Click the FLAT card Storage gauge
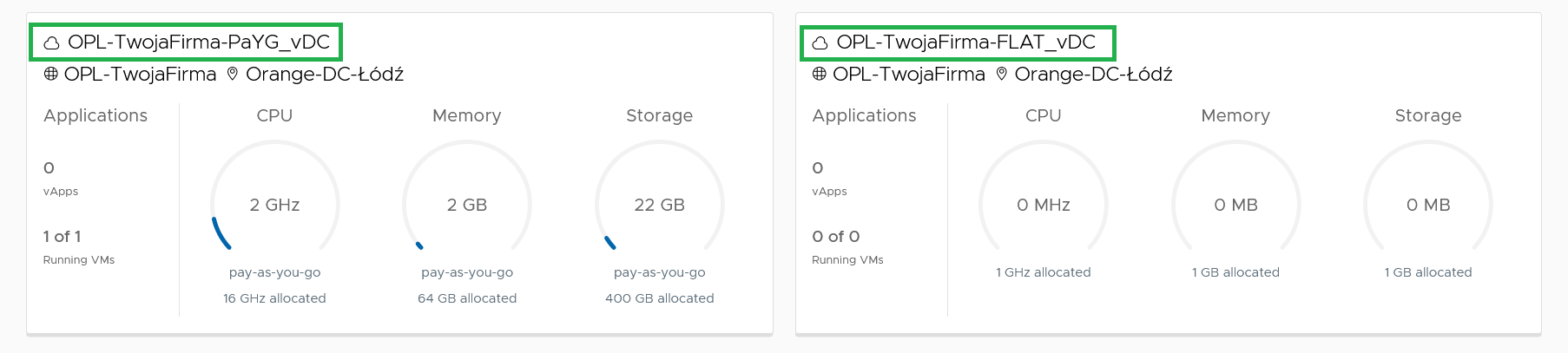This screenshot has height=353, width=1568. (1428, 205)
